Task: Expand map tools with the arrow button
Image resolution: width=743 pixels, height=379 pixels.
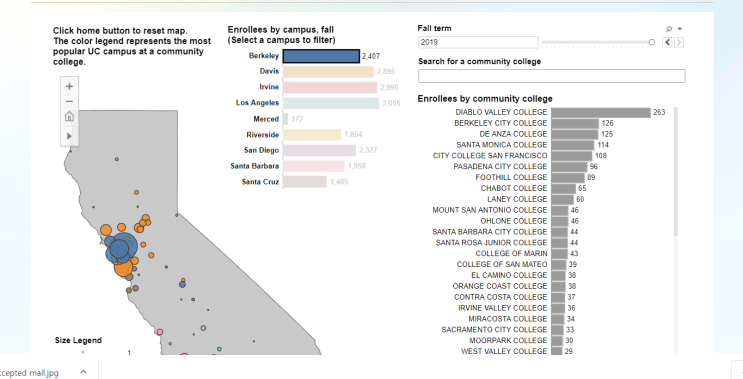Action: pos(69,136)
